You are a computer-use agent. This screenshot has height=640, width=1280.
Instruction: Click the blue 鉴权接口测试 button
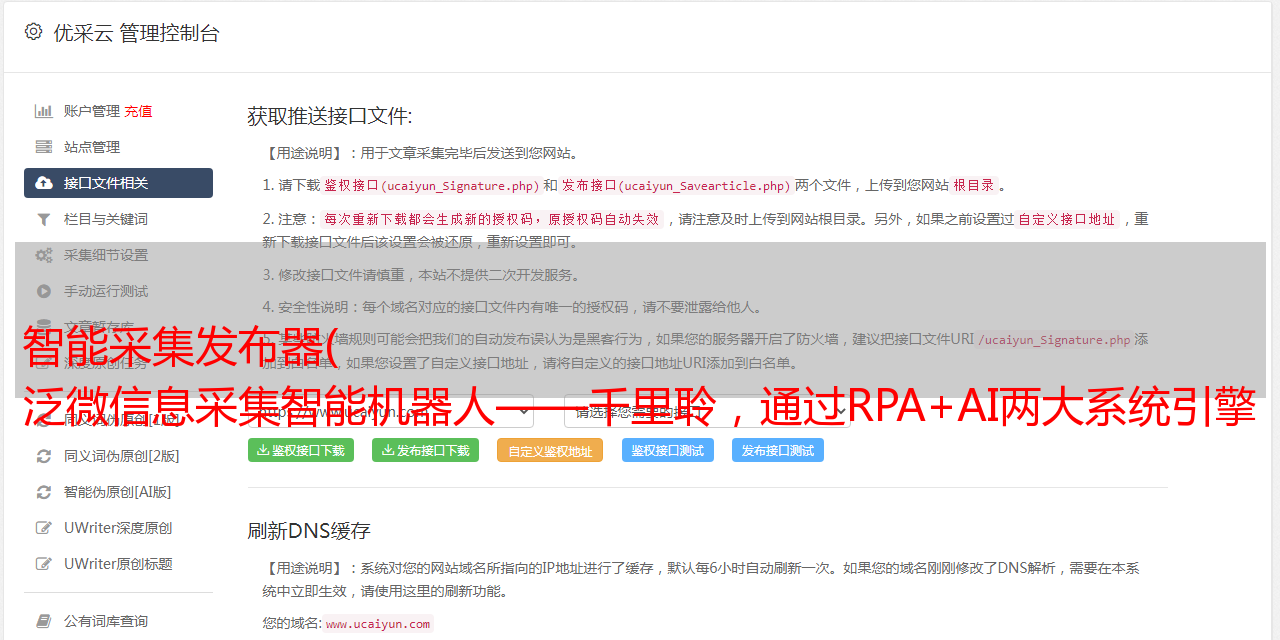(668, 450)
